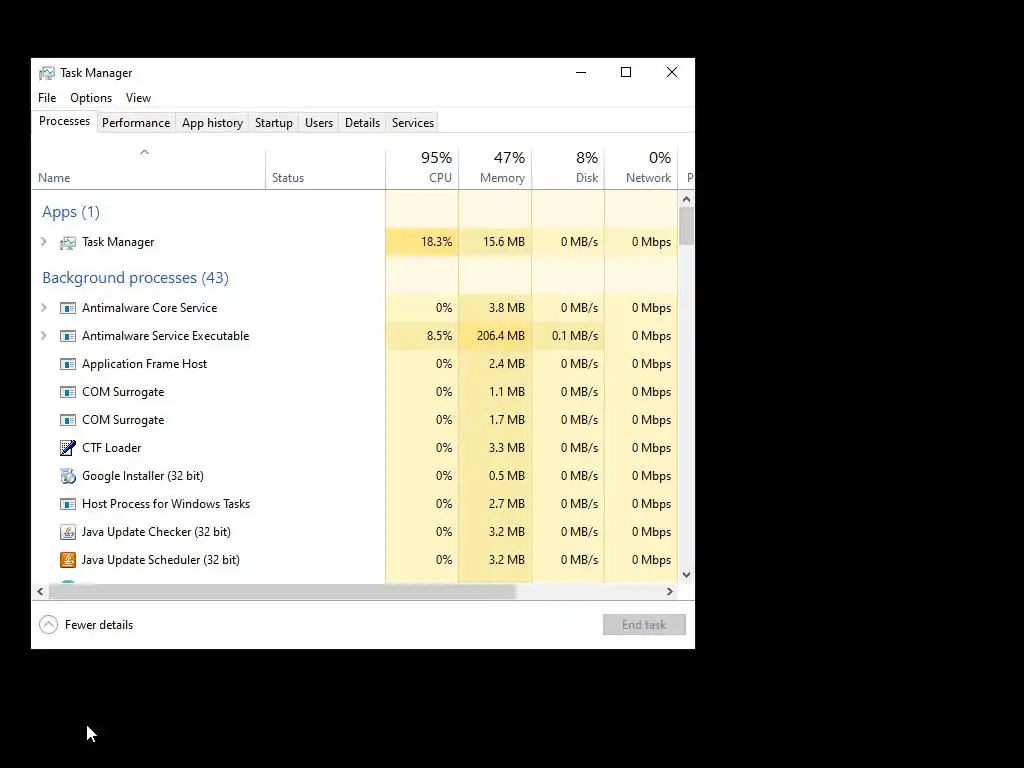Select the CTF Loader process name

click(112, 448)
